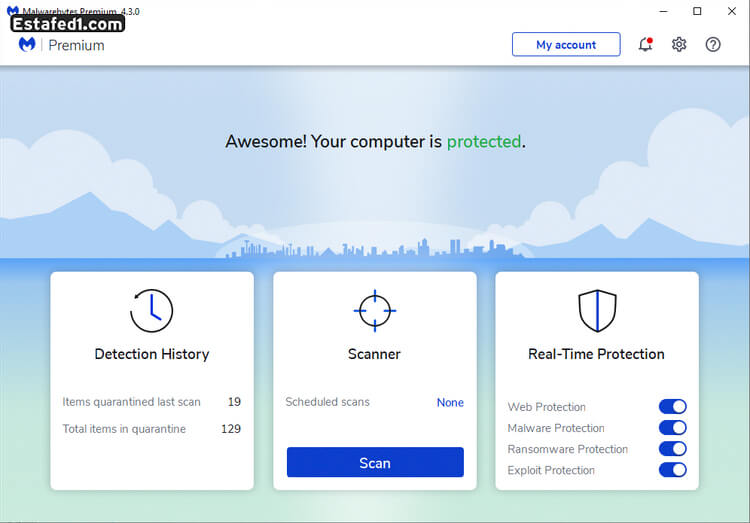Disable the Malware Protection switch
Viewport: 750px width, 523px height.
[672, 428]
